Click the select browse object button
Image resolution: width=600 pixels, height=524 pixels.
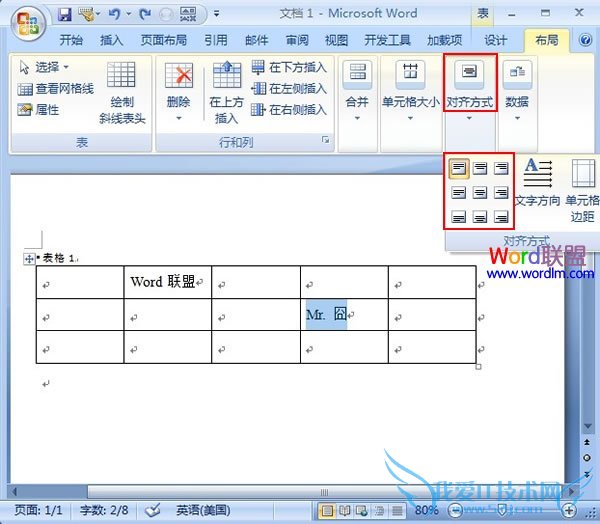click(587, 458)
